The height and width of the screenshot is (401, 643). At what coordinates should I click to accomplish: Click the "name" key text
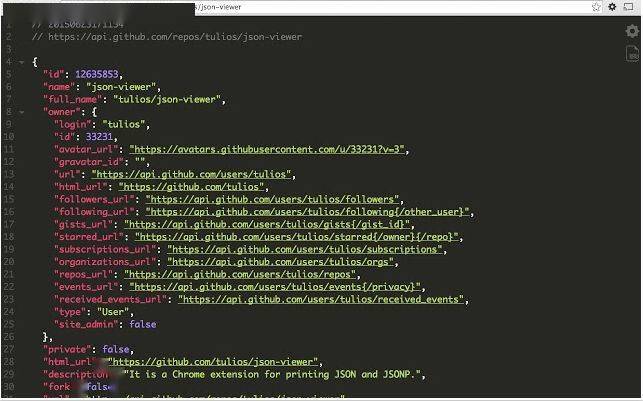pos(59,87)
